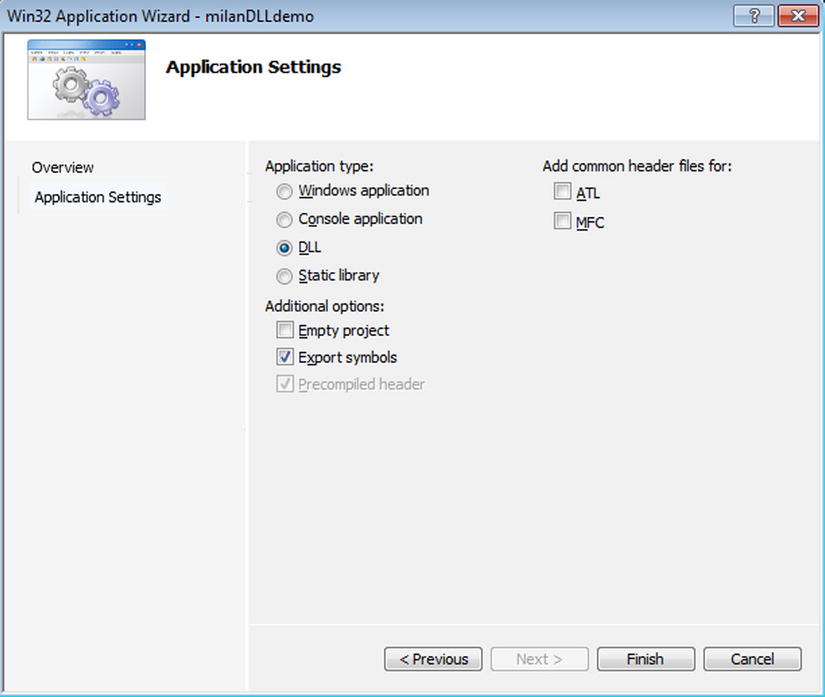Open help via the question mark button
The image size is (825, 697).
coord(754,16)
